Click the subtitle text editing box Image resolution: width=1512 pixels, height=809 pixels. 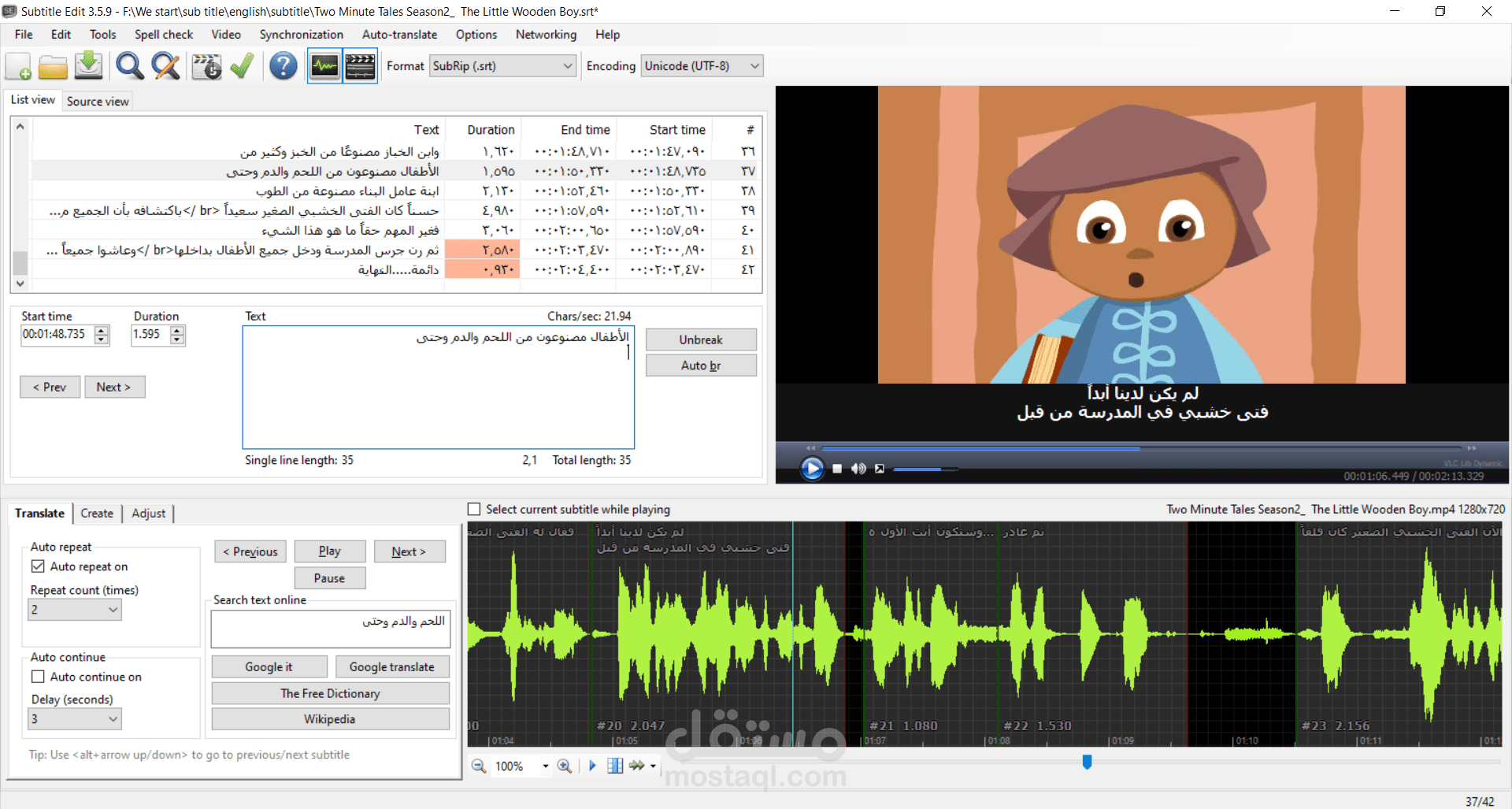click(439, 387)
